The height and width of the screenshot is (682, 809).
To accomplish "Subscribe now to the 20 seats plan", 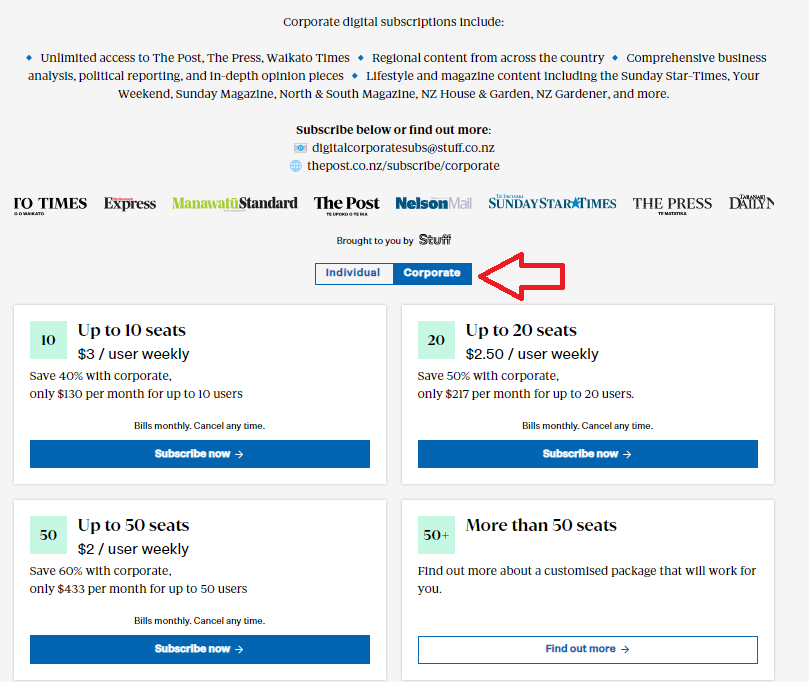I will (x=588, y=454).
